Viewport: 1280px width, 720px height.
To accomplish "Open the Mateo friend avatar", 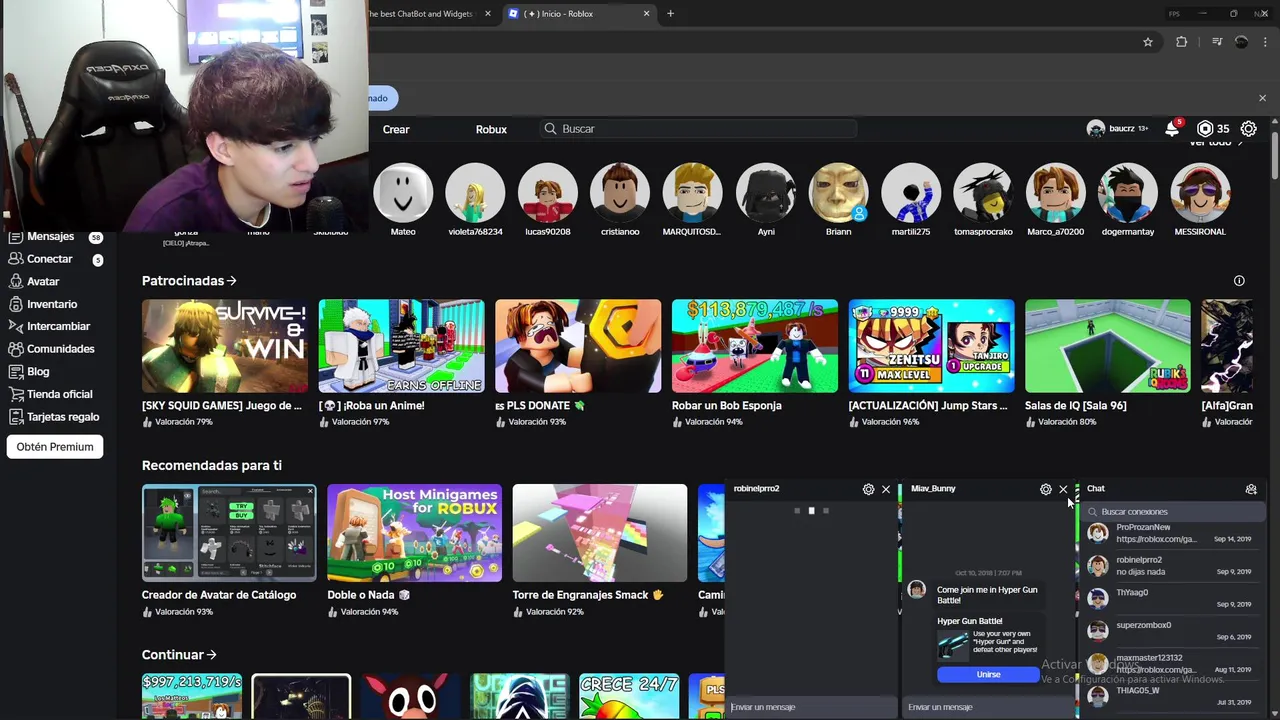I will pyautogui.click(x=403, y=192).
